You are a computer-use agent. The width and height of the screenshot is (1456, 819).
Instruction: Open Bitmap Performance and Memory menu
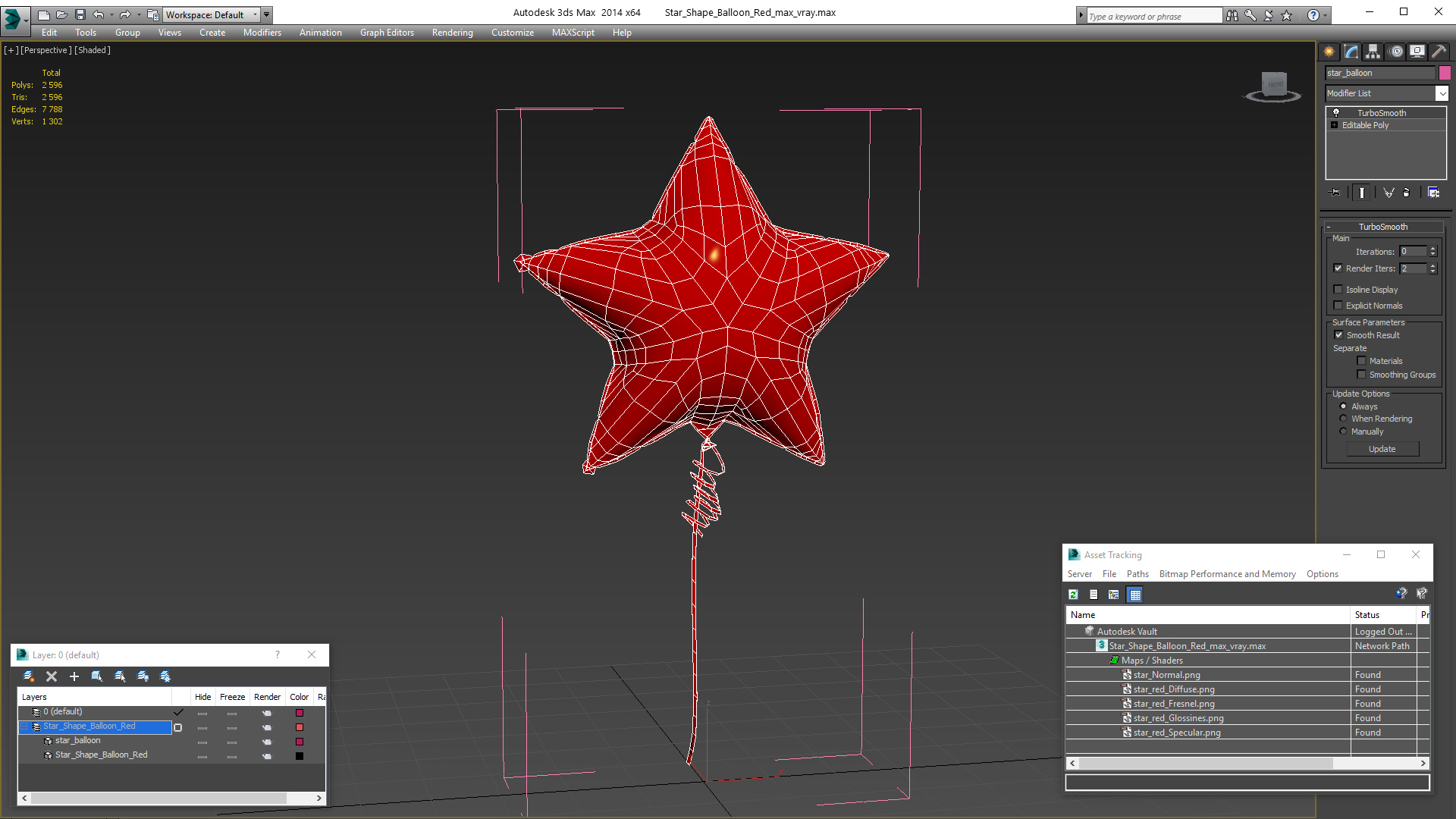(1227, 574)
